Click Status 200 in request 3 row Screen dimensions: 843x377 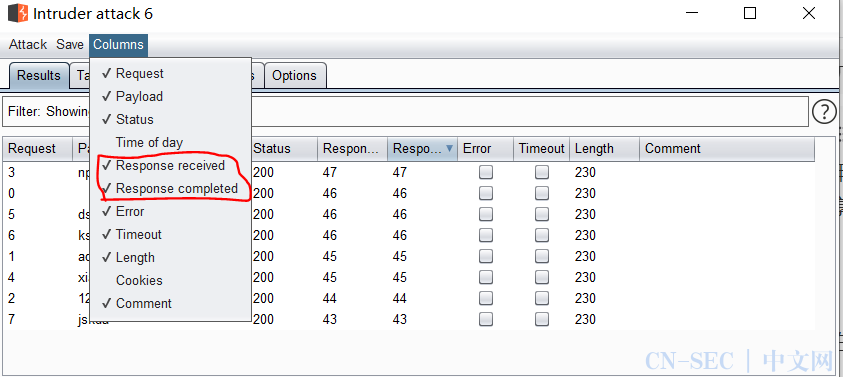pos(263,172)
